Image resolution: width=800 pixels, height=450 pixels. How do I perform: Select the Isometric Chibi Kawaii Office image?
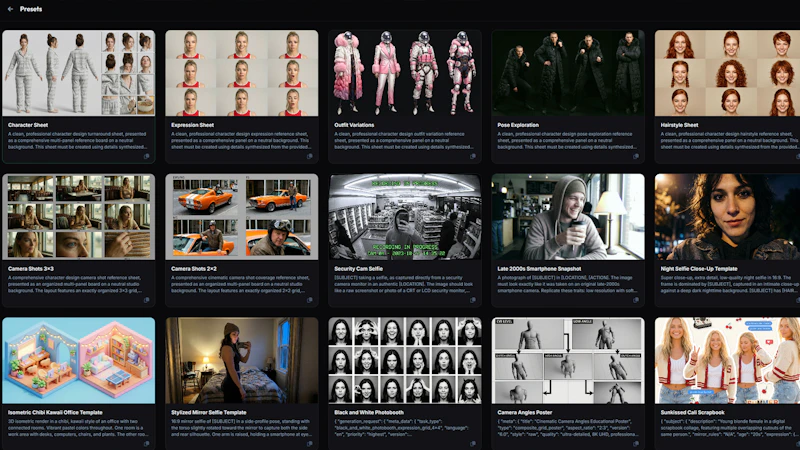[x=79, y=361]
